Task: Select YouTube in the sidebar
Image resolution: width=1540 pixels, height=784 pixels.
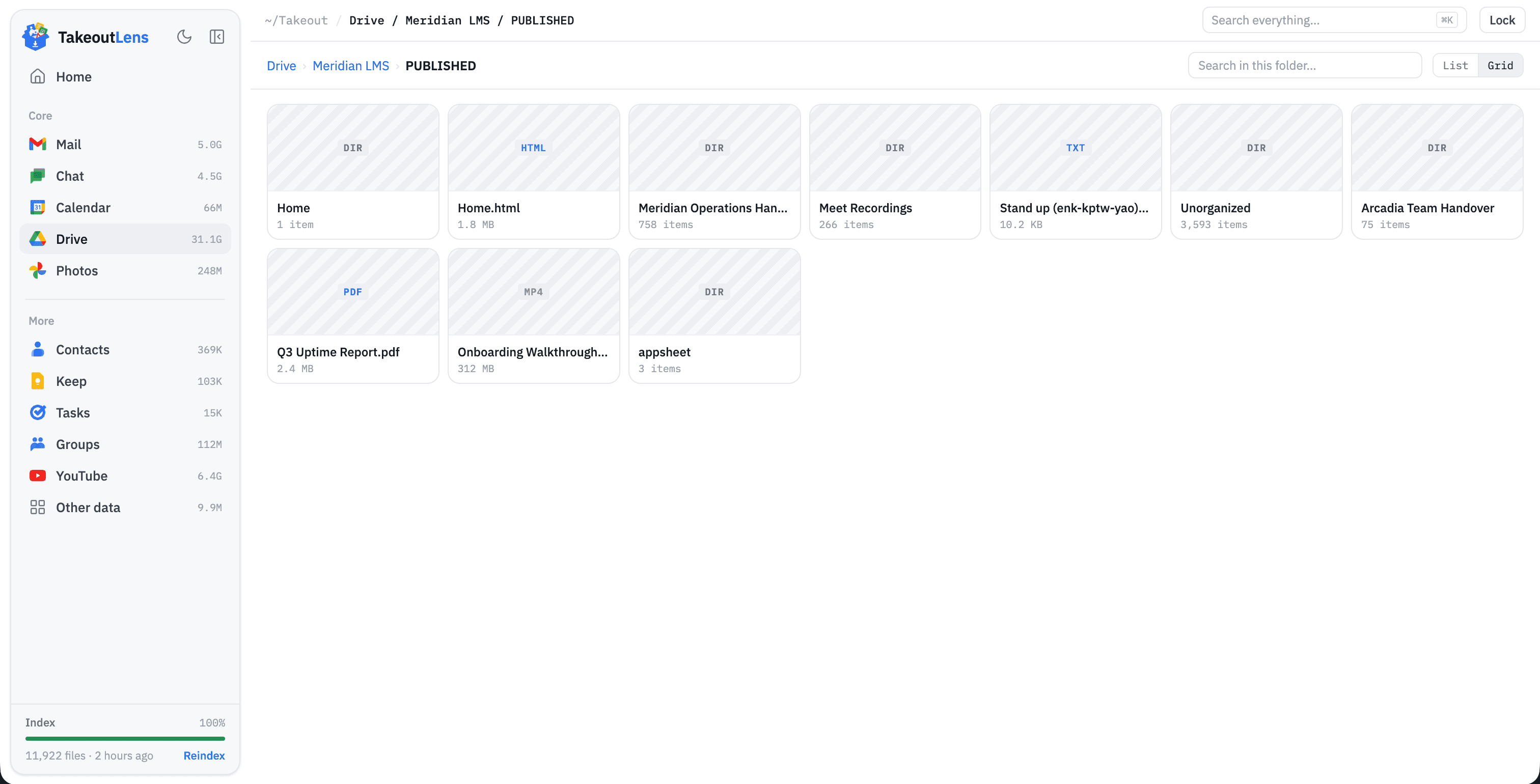Action: pyautogui.click(x=125, y=475)
